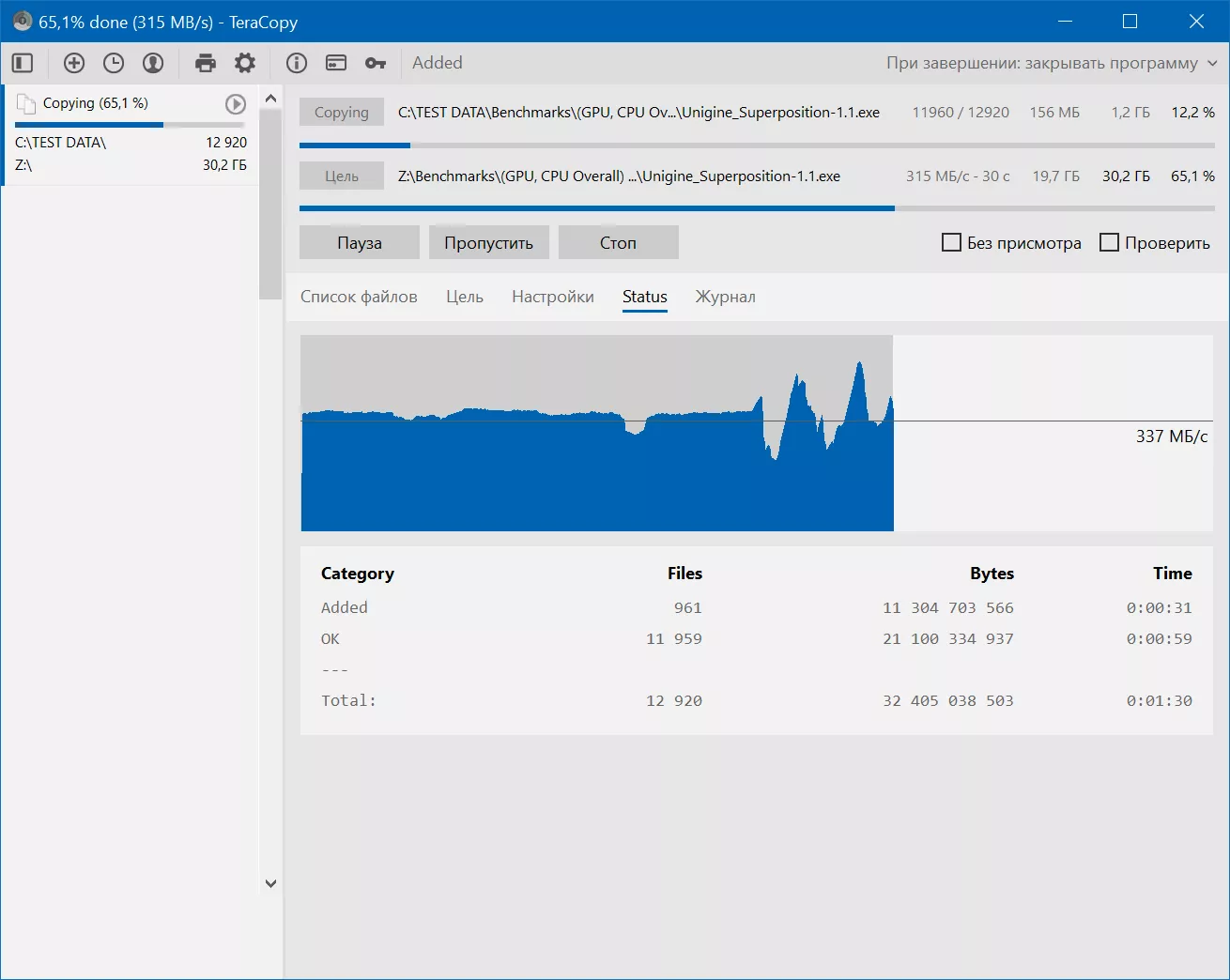Open the При завершении dropdown

click(1052, 63)
